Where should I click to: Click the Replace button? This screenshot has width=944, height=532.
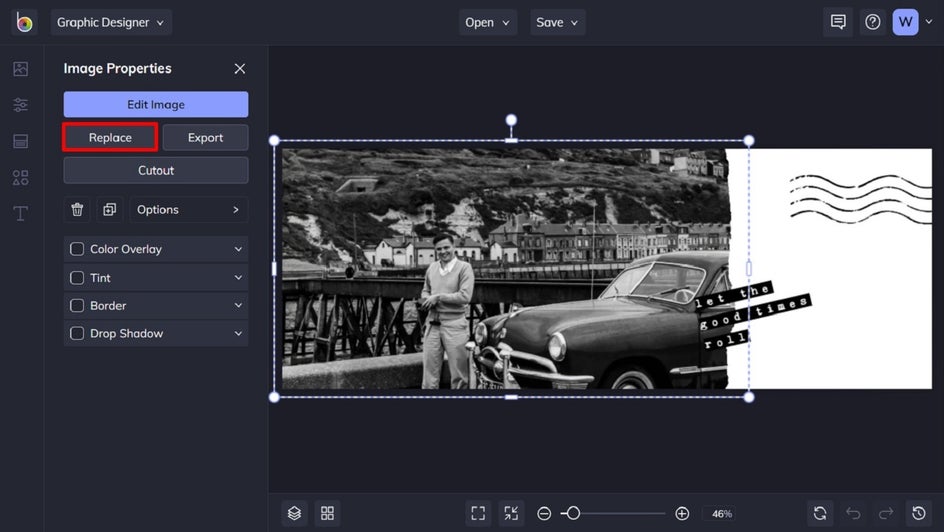(110, 138)
